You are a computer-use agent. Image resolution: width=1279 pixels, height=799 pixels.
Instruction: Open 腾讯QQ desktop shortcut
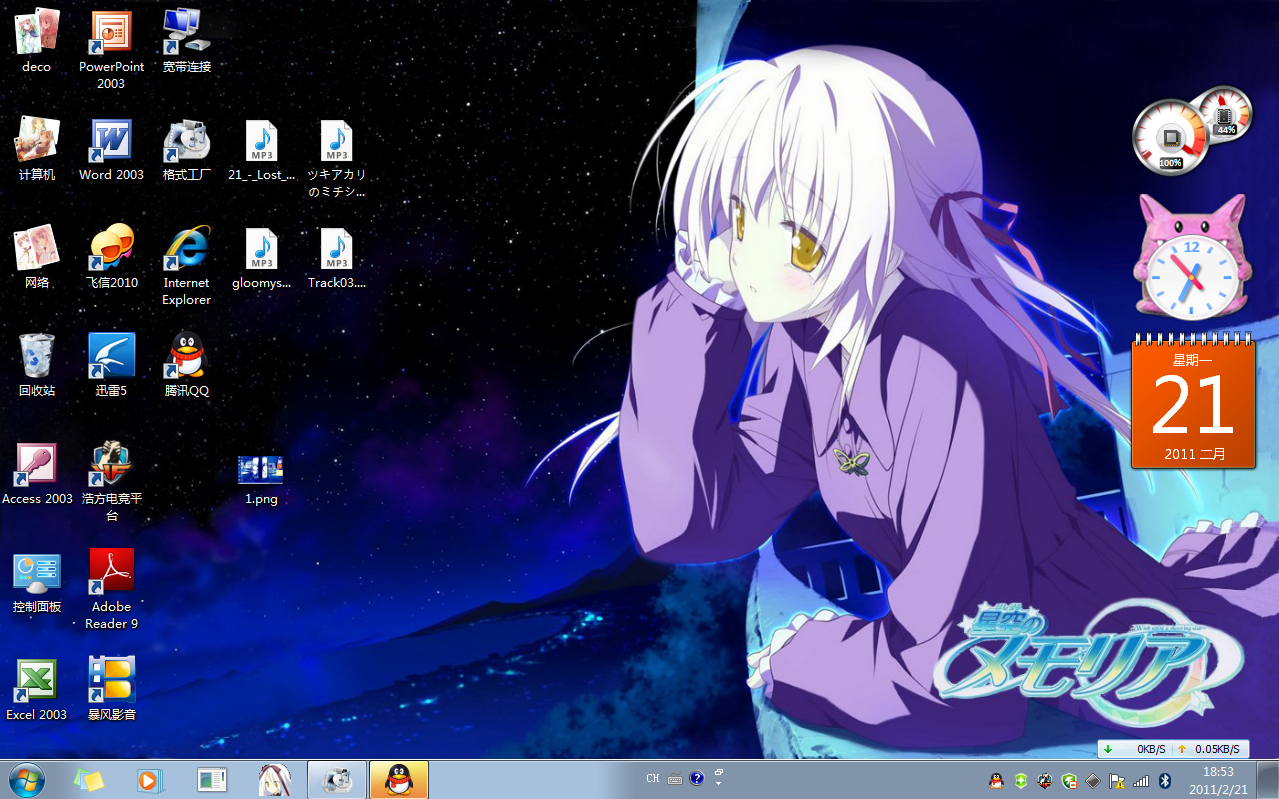[x=187, y=364]
